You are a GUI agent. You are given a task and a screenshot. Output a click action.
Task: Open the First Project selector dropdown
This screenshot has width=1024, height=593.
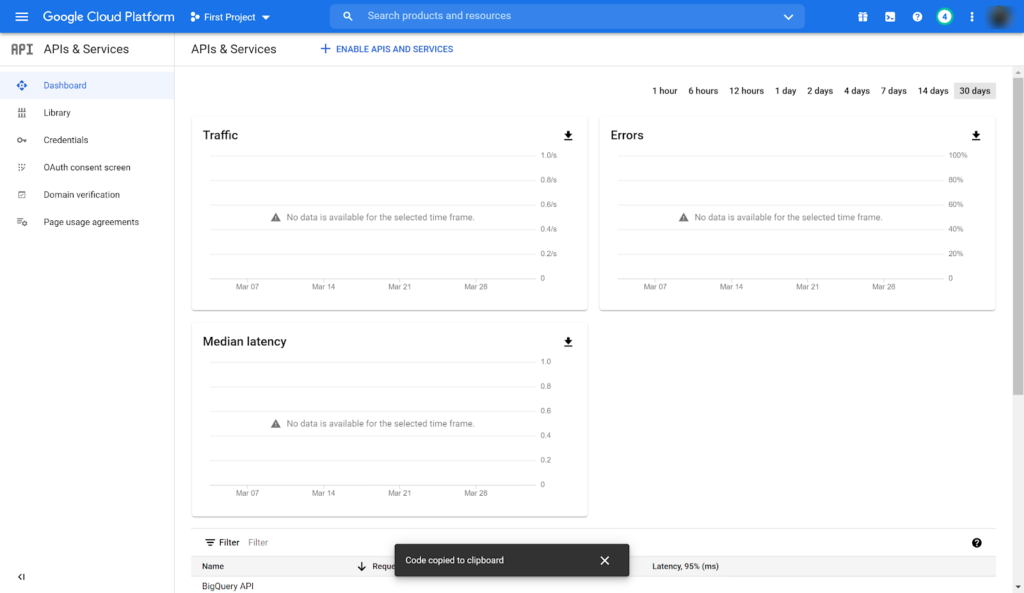coord(230,17)
